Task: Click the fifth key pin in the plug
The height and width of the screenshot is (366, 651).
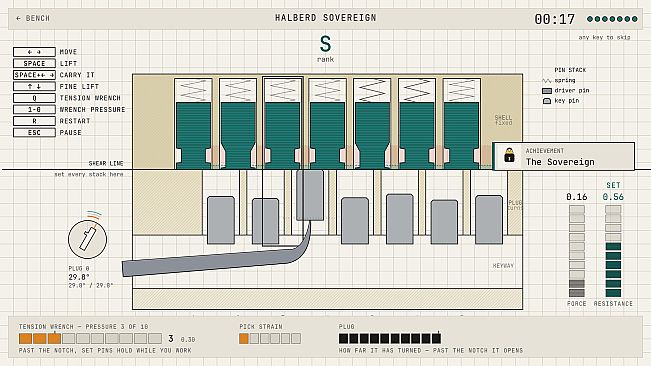Action: (x=400, y=219)
